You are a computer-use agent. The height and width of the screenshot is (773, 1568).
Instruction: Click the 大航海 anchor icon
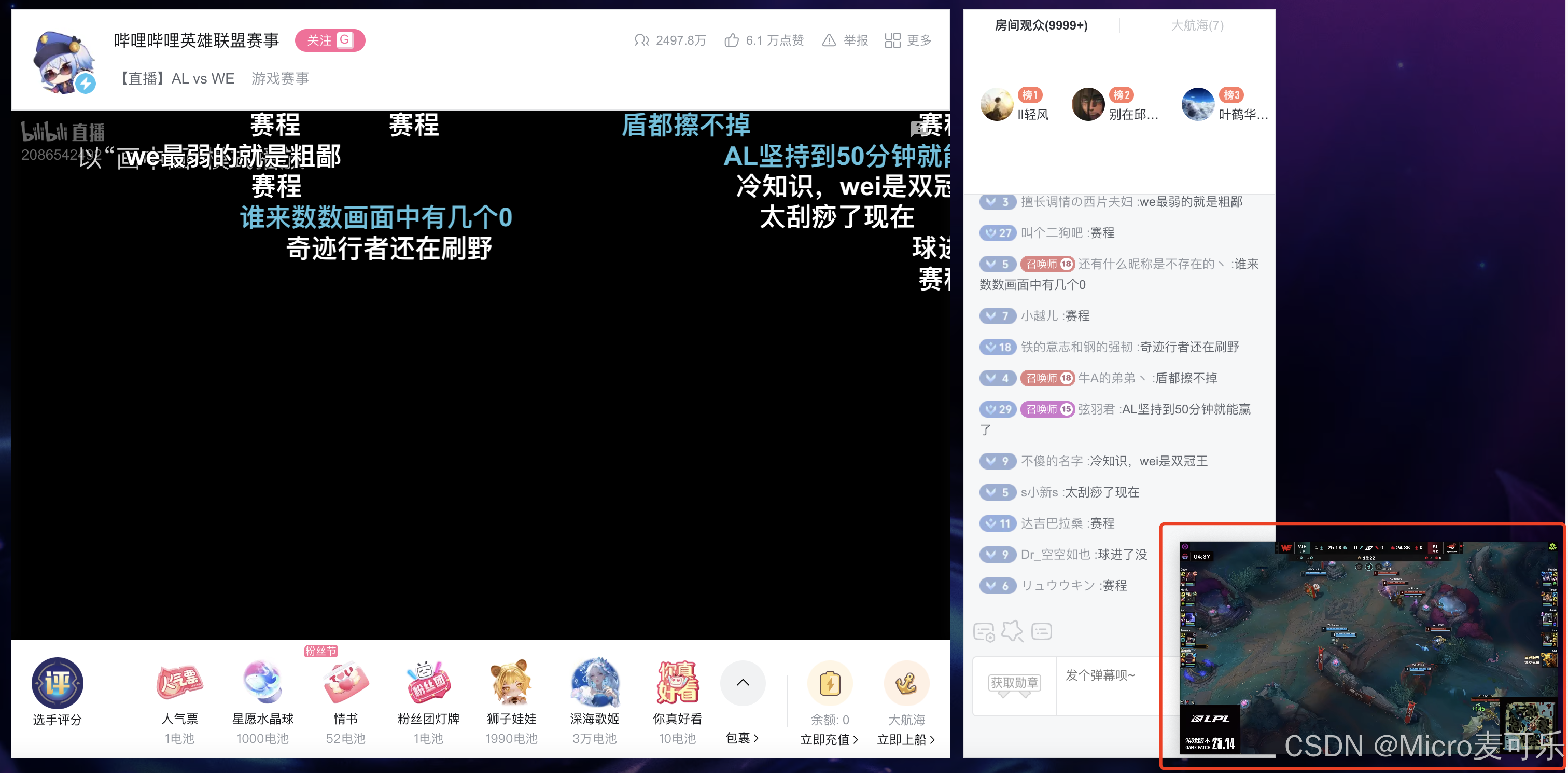(x=906, y=683)
